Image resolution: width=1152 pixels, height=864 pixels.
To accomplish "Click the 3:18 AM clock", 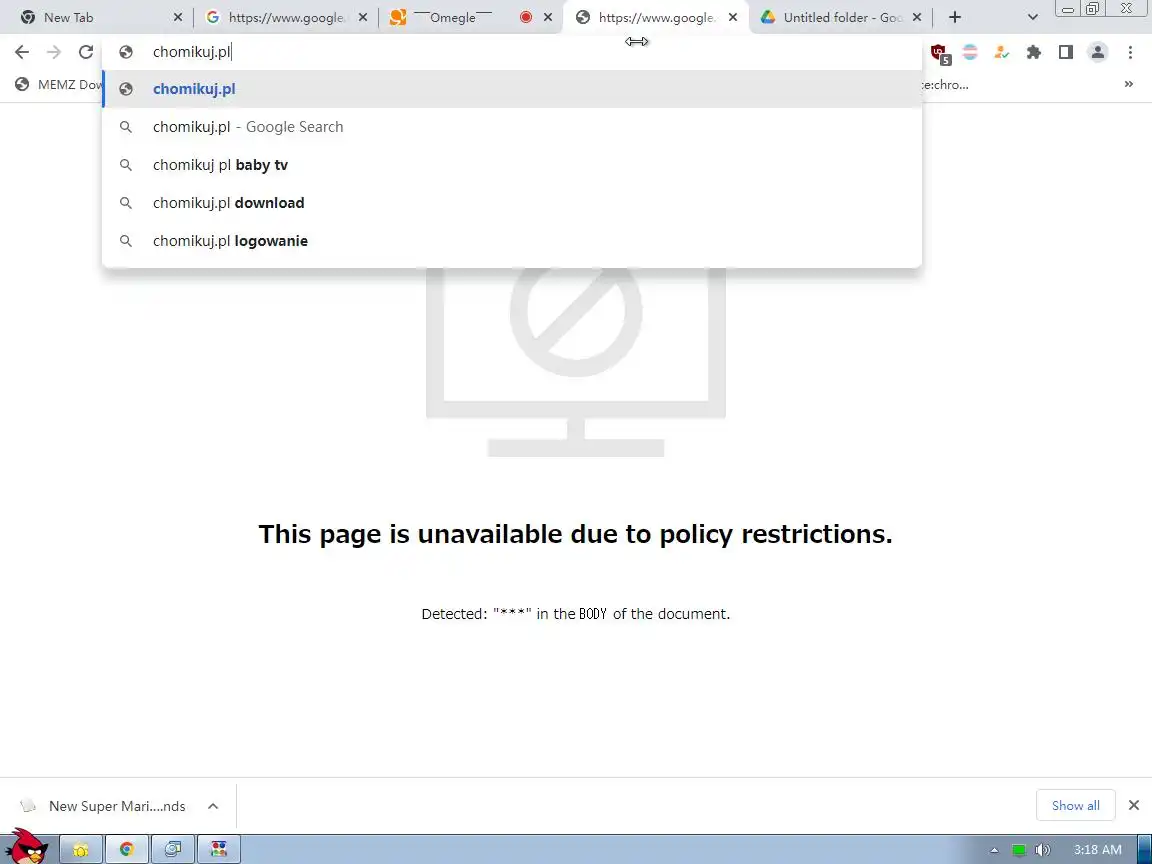I will 1098,850.
